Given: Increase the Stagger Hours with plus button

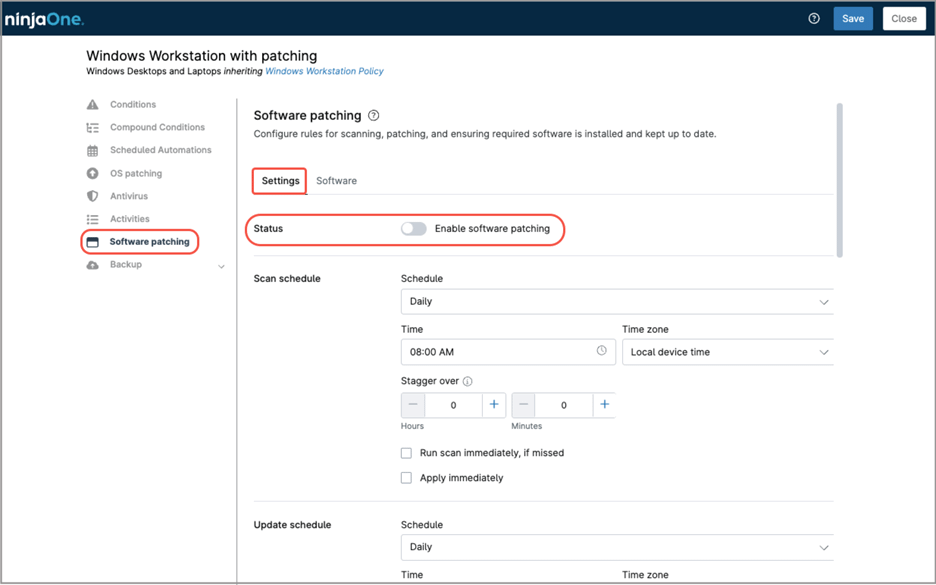Looking at the screenshot, I should (492, 404).
